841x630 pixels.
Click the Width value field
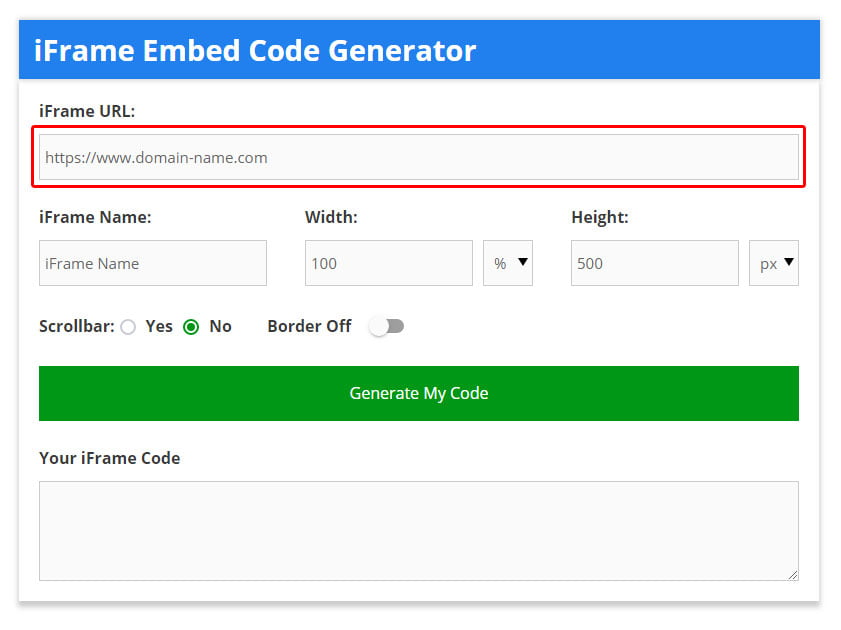point(389,263)
